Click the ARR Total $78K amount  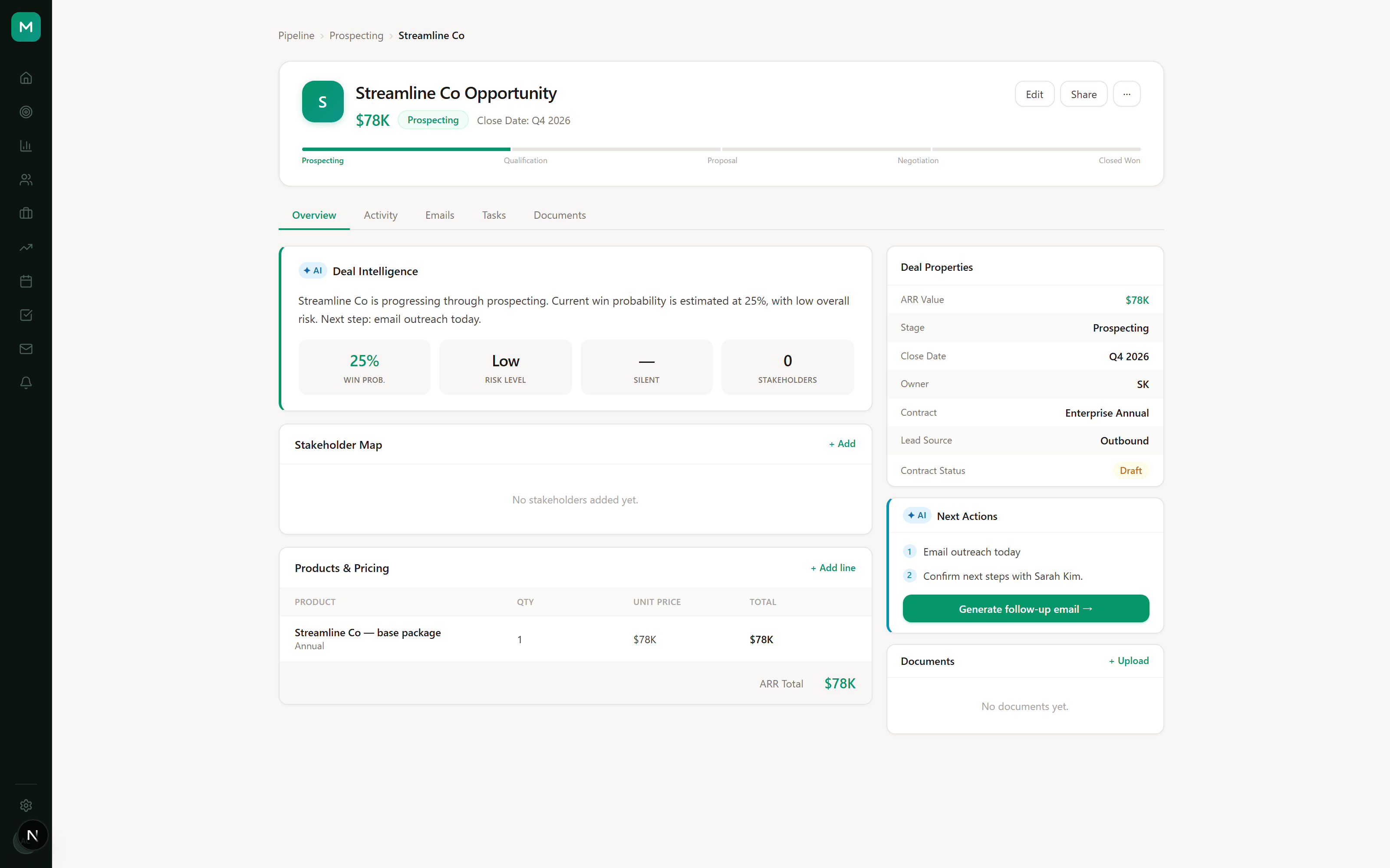pyautogui.click(x=840, y=683)
